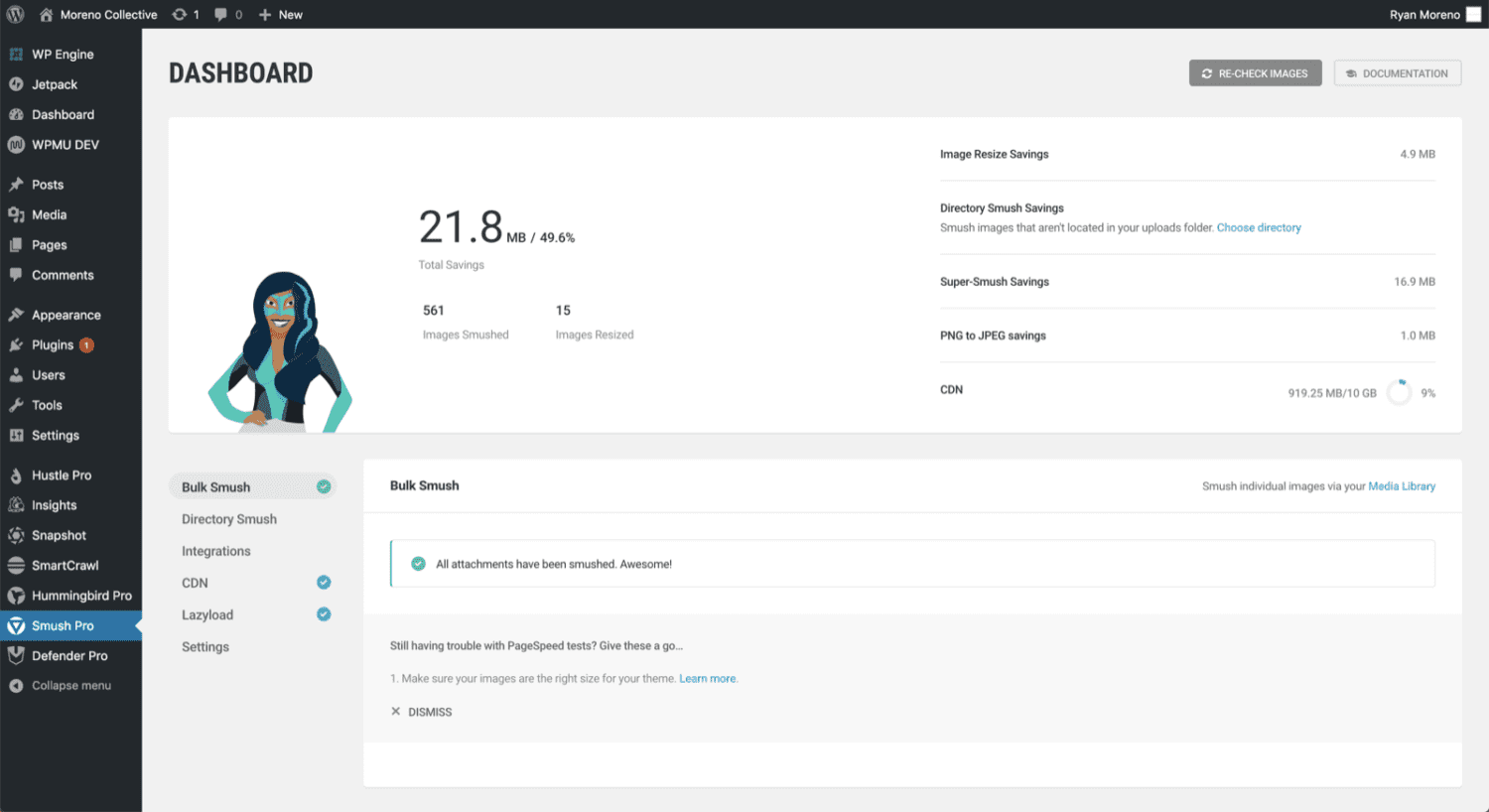Click the CDN usage progress circle
Viewport: 1489px width, 812px height.
tap(1399, 391)
